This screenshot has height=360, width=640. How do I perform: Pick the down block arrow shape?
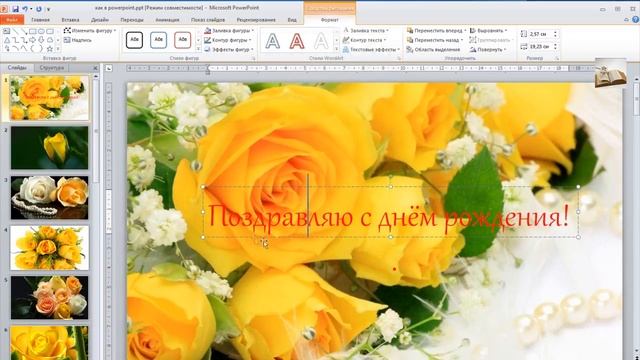point(41,40)
